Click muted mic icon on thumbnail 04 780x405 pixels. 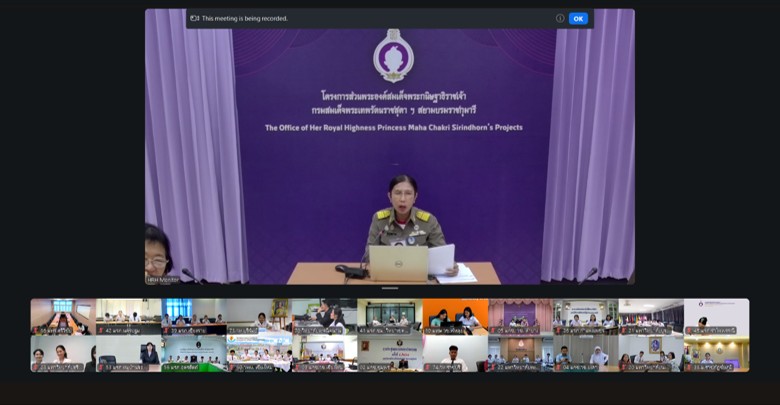click(x=558, y=367)
